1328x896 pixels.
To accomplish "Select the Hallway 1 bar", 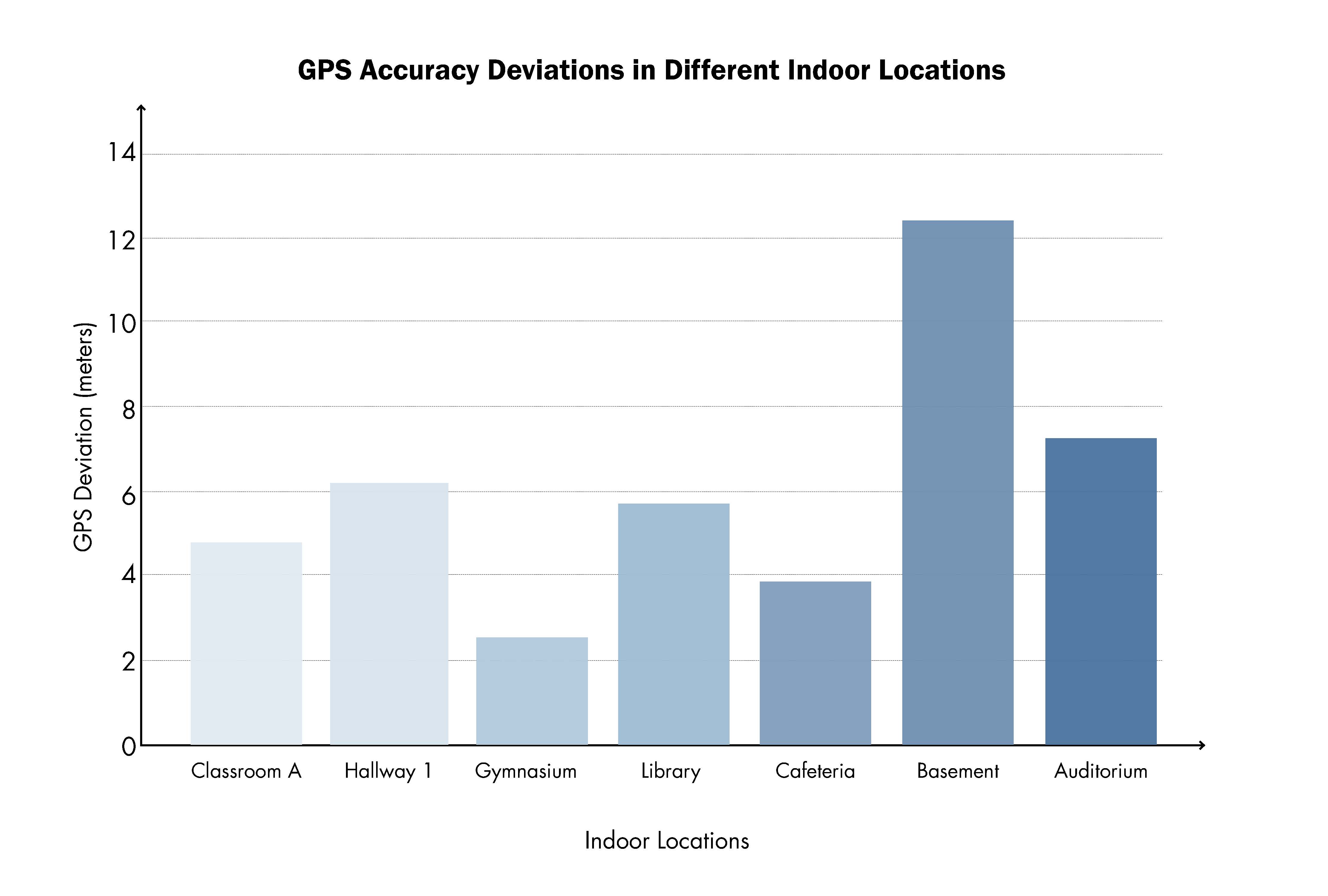I will 389,614.
